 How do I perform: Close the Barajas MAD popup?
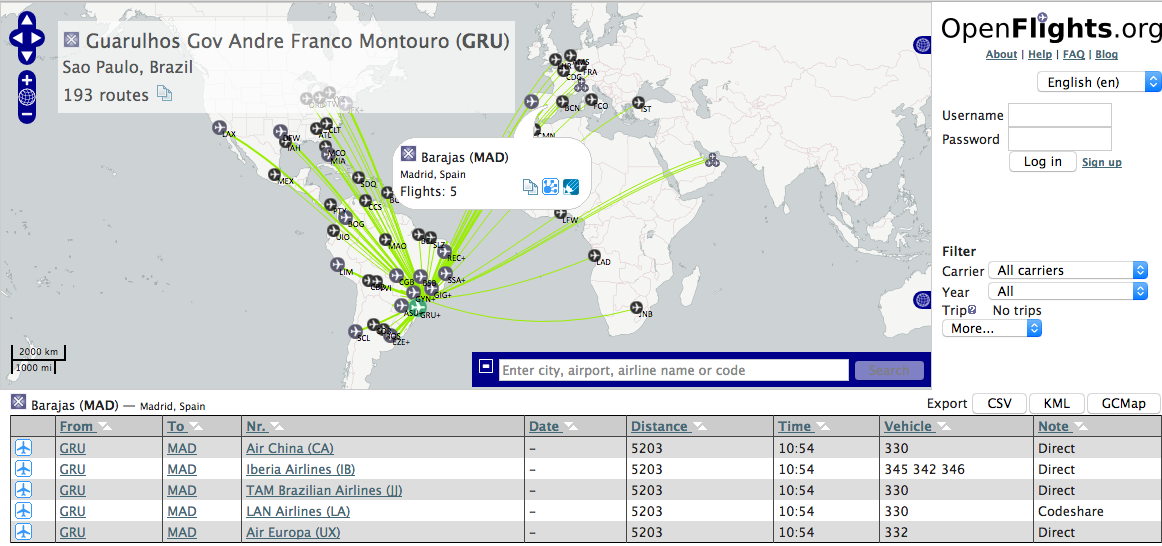(x=408, y=154)
